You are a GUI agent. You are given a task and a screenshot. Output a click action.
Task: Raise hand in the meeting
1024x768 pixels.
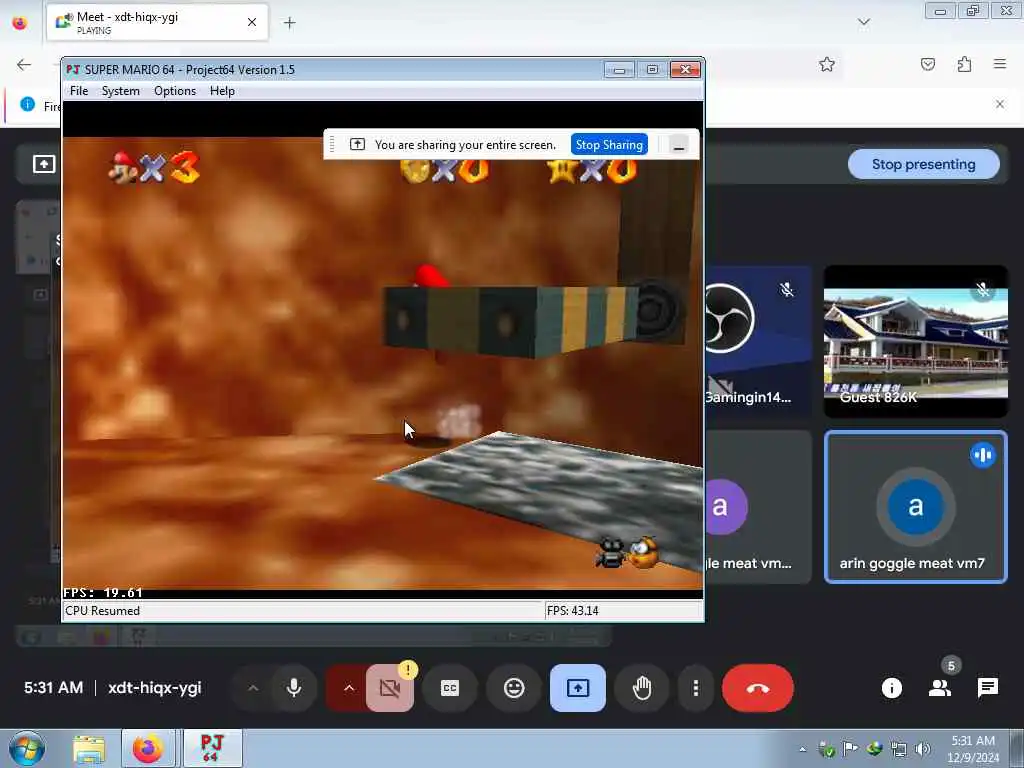642,688
